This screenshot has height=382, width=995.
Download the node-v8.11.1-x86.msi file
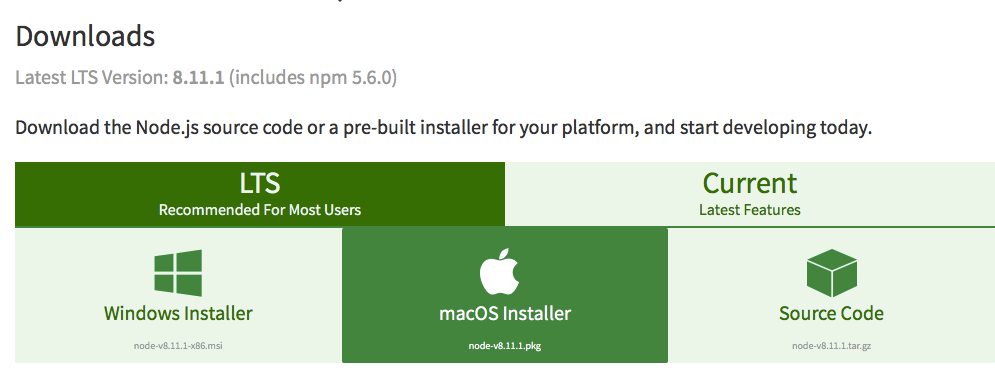pos(178,346)
